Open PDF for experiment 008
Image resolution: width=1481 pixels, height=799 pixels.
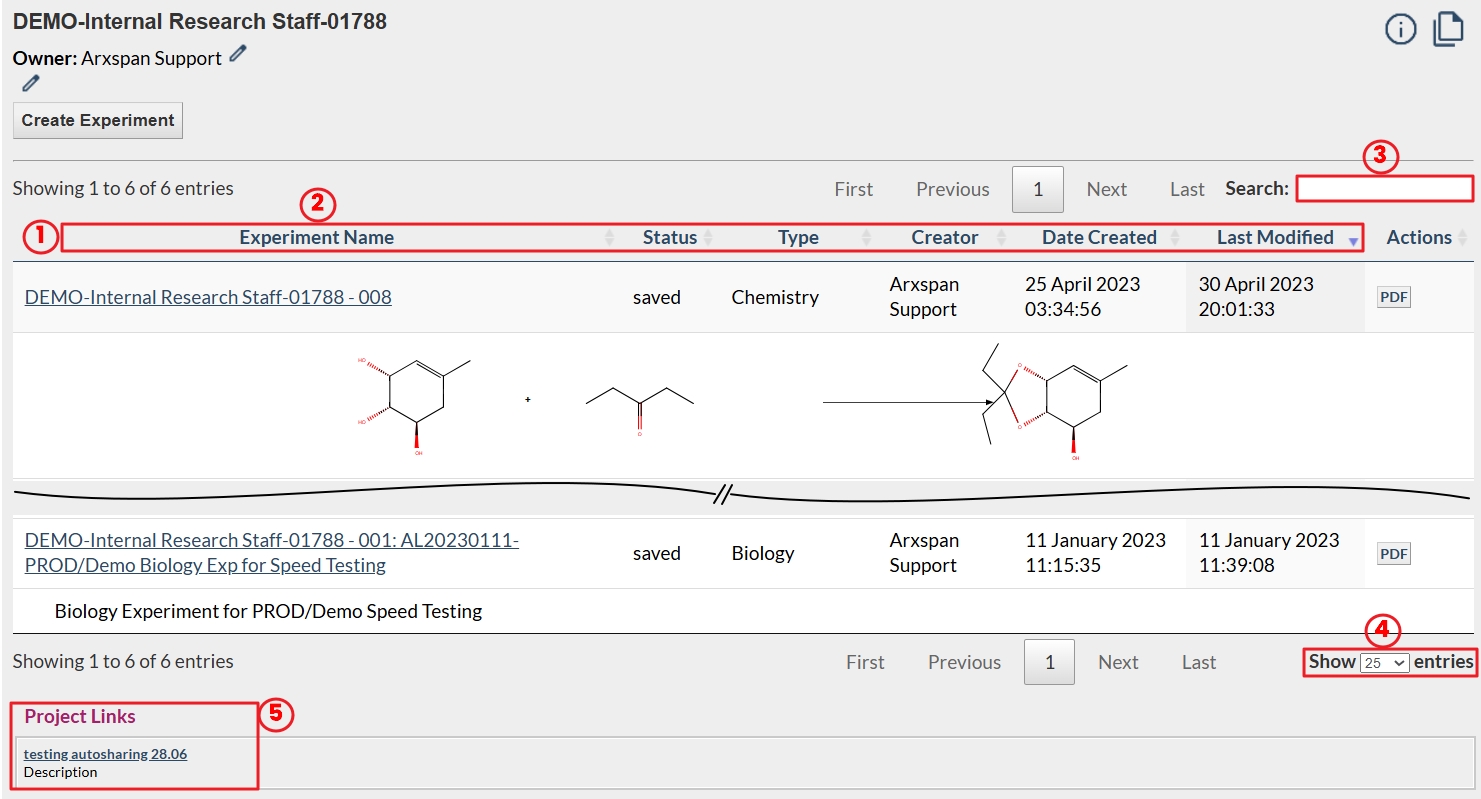(1393, 297)
